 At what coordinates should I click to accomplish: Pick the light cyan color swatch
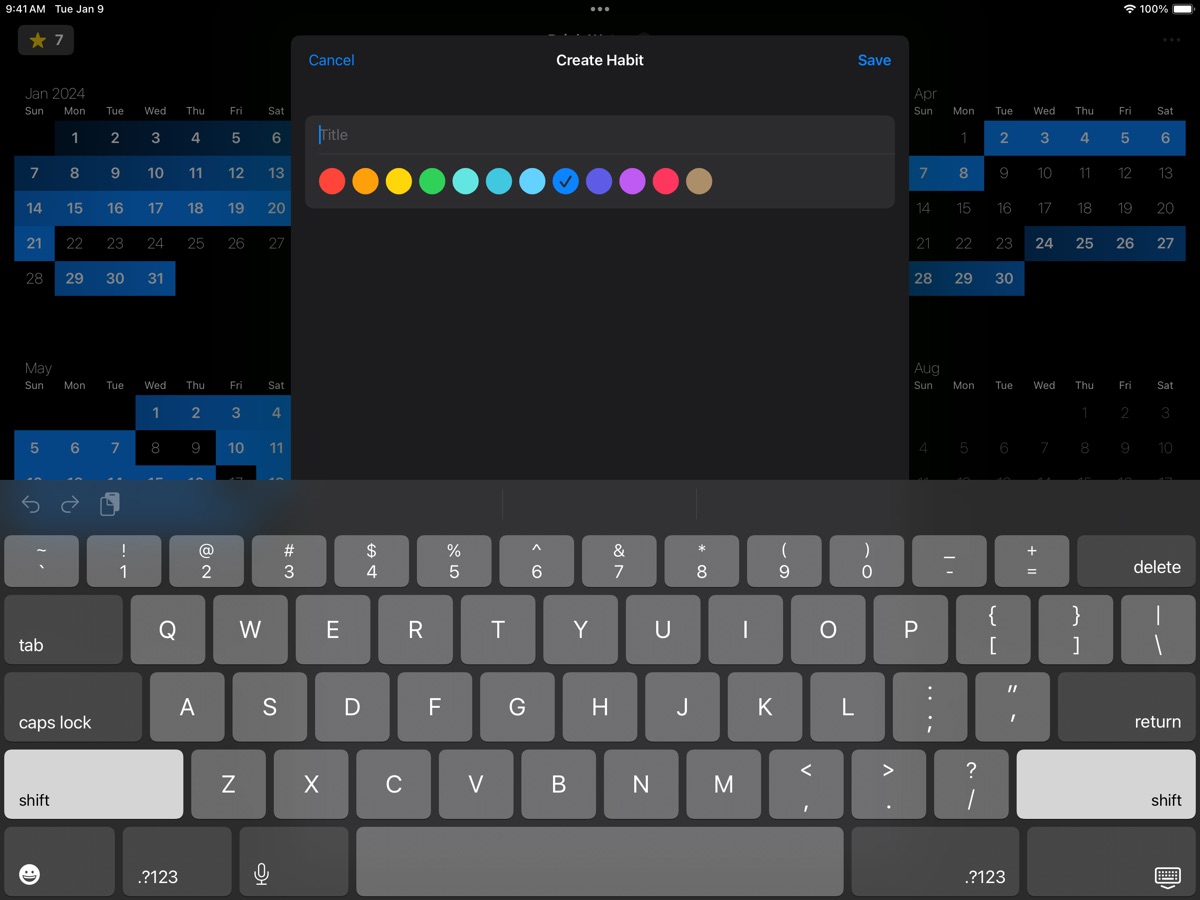(532, 181)
